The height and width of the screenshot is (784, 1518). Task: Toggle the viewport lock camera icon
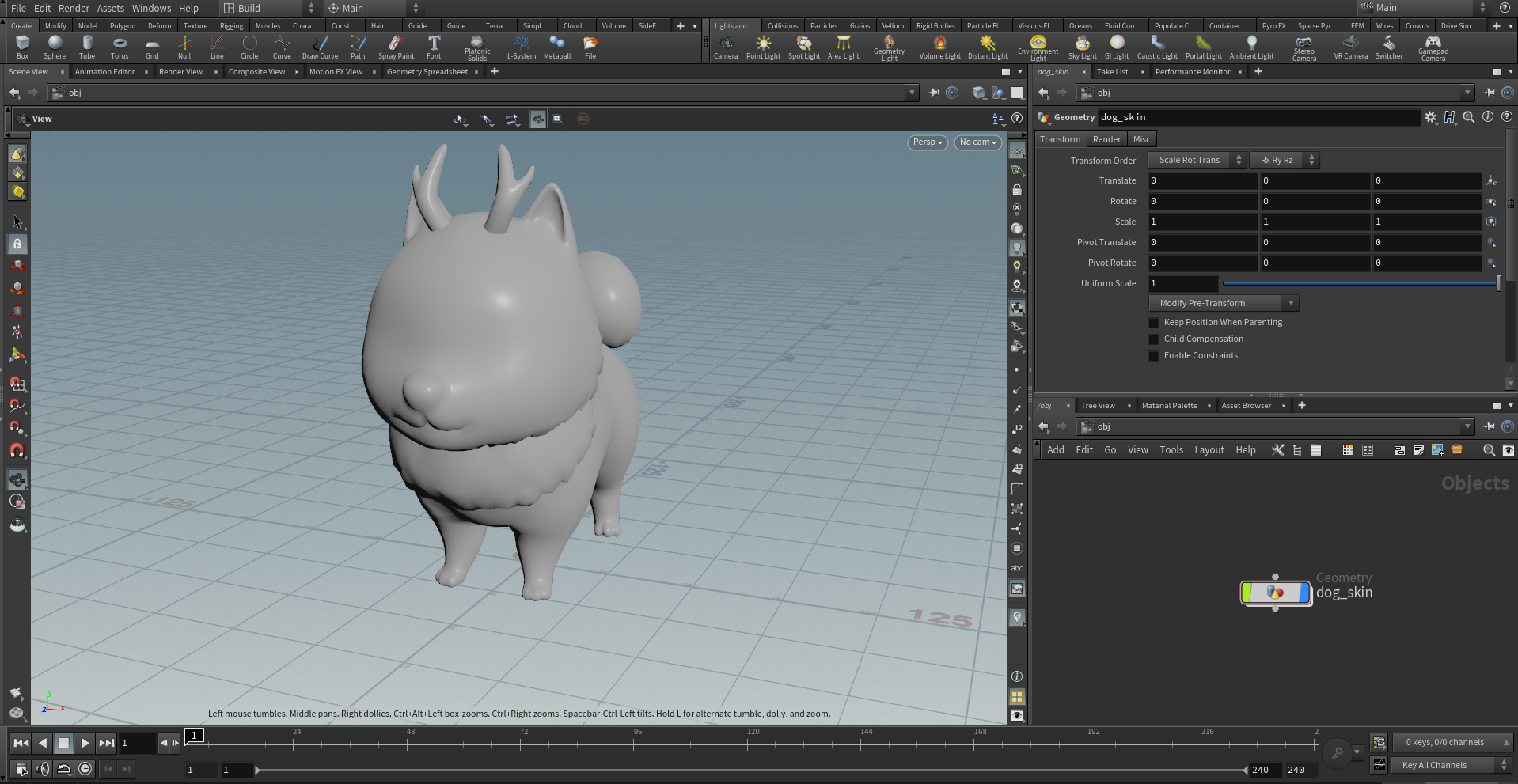[1017, 190]
